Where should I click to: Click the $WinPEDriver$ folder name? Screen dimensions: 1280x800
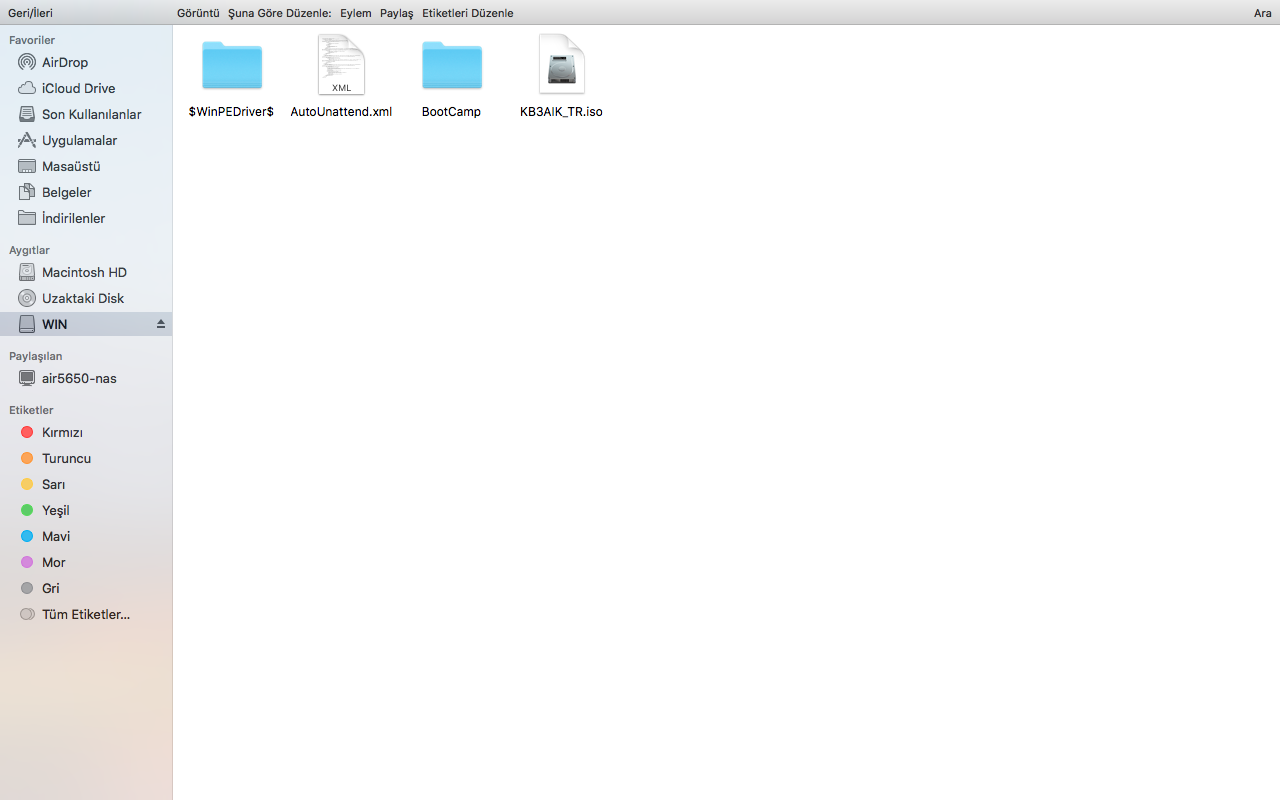pyautogui.click(x=231, y=112)
